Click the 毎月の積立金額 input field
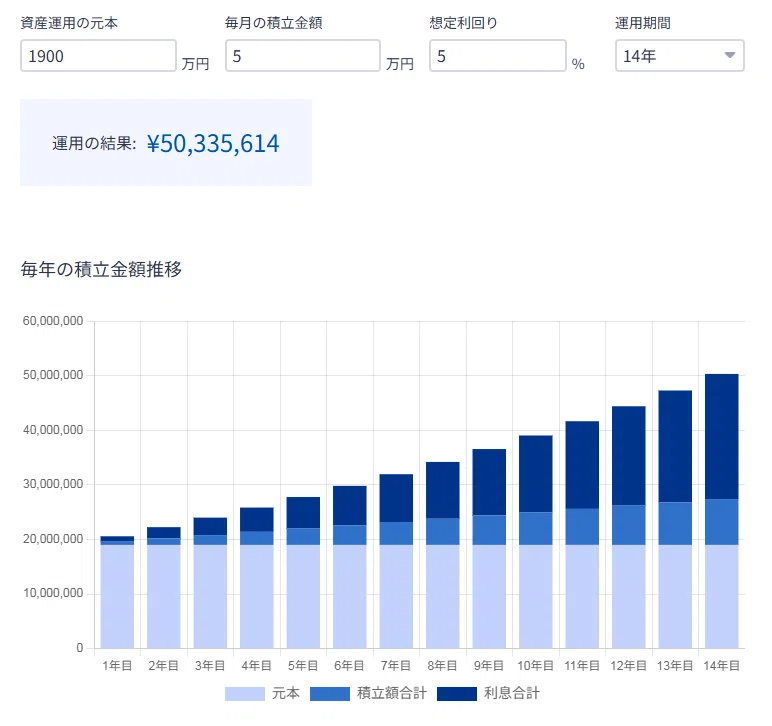 303,56
